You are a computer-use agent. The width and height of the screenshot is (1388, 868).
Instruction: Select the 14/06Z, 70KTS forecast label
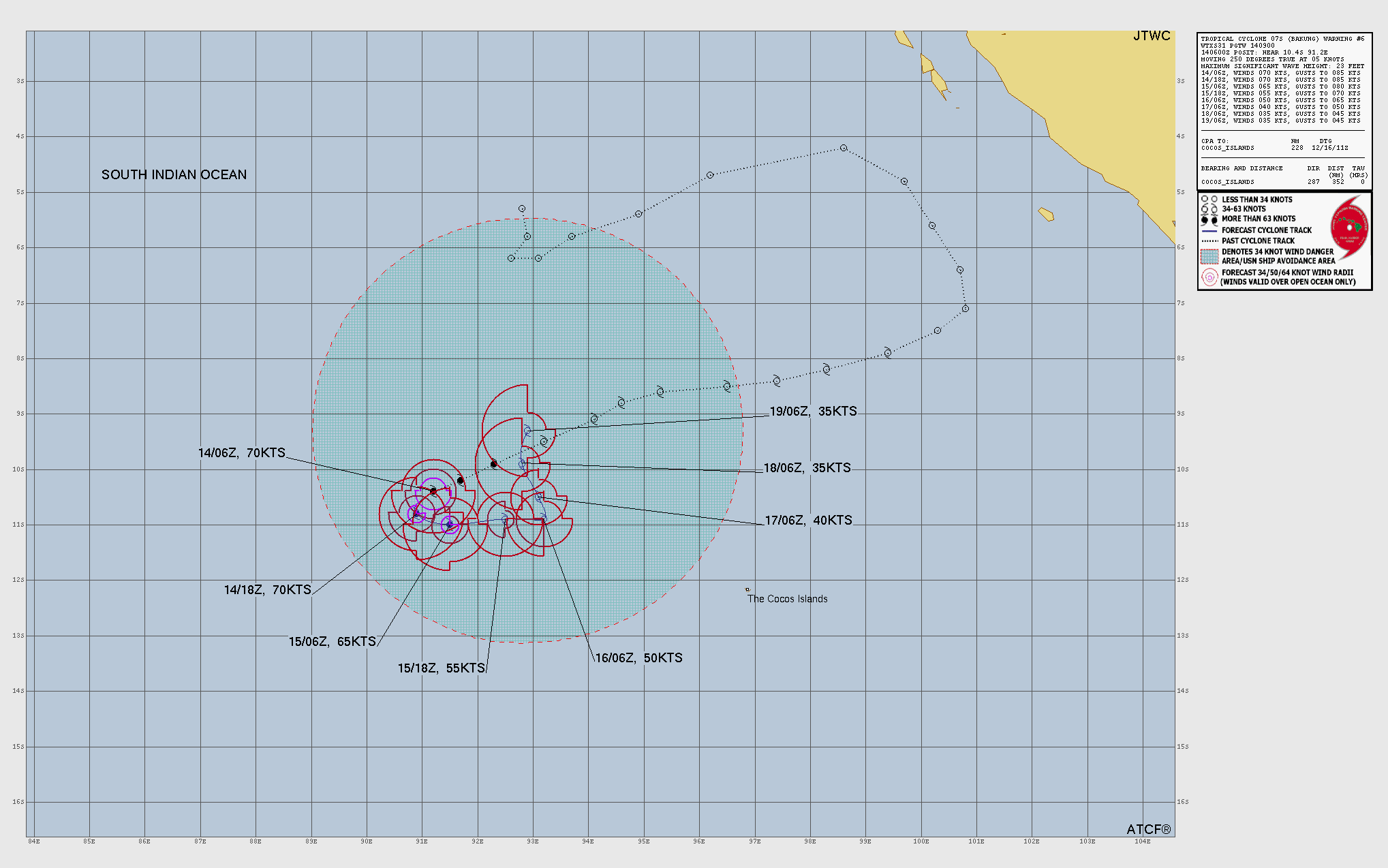tap(241, 453)
